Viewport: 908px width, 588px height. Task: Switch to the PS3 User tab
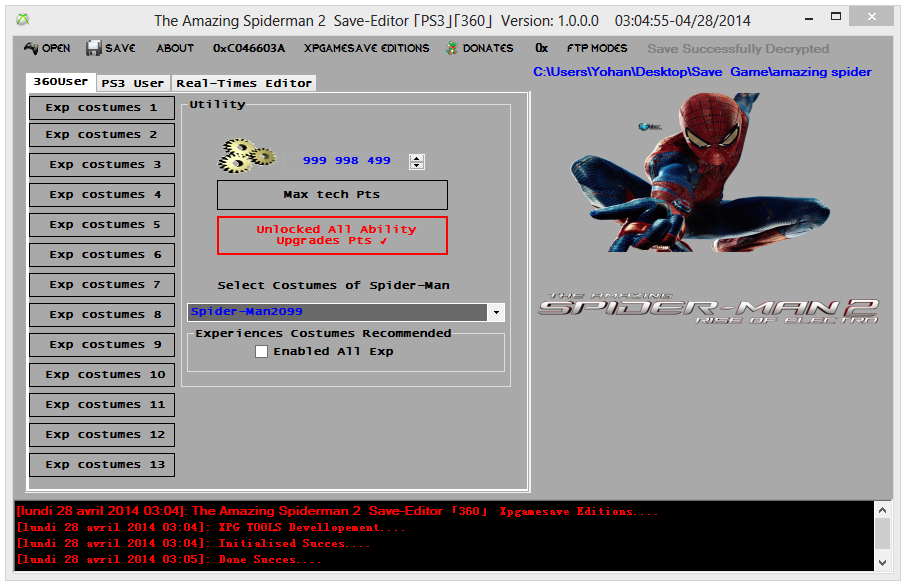click(x=133, y=83)
